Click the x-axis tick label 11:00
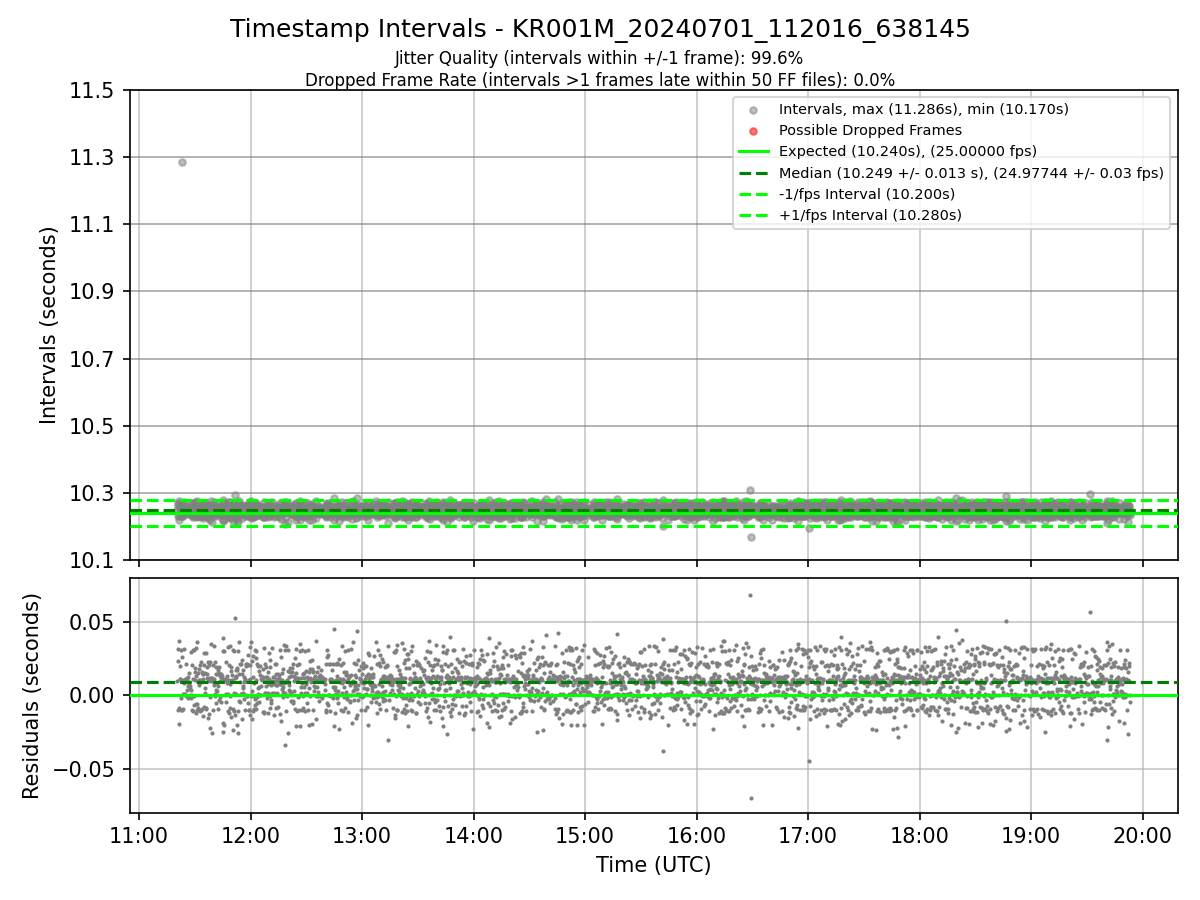 coord(138,835)
